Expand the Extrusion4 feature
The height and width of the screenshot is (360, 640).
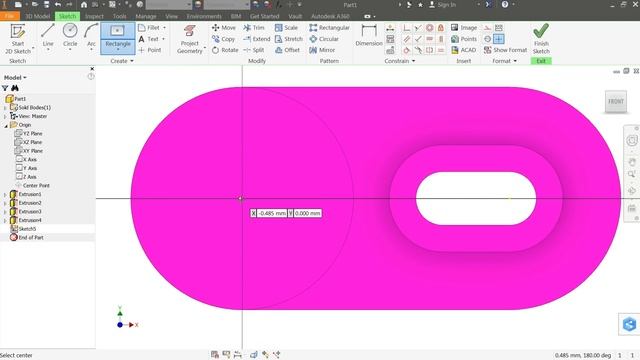(x=5, y=220)
